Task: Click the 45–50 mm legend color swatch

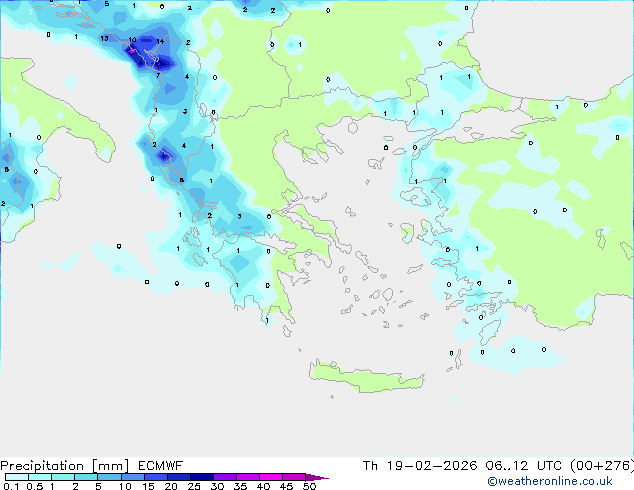Action: click(294, 477)
